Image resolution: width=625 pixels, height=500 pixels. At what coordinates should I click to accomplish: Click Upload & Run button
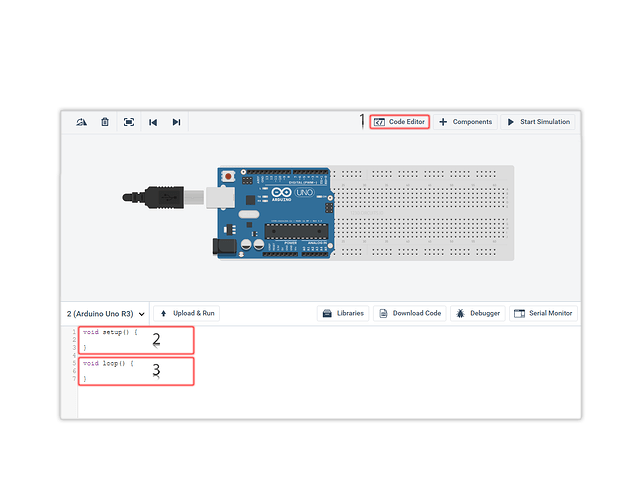(186, 313)
